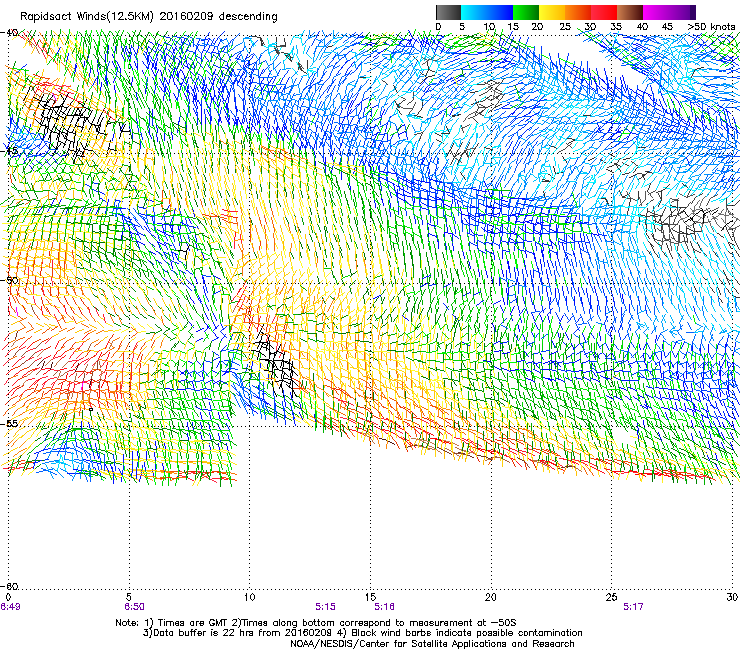Click the '20' longitude label on bottom axis
This screenshot has width=740, height=650.
click(x=491, y=598)
